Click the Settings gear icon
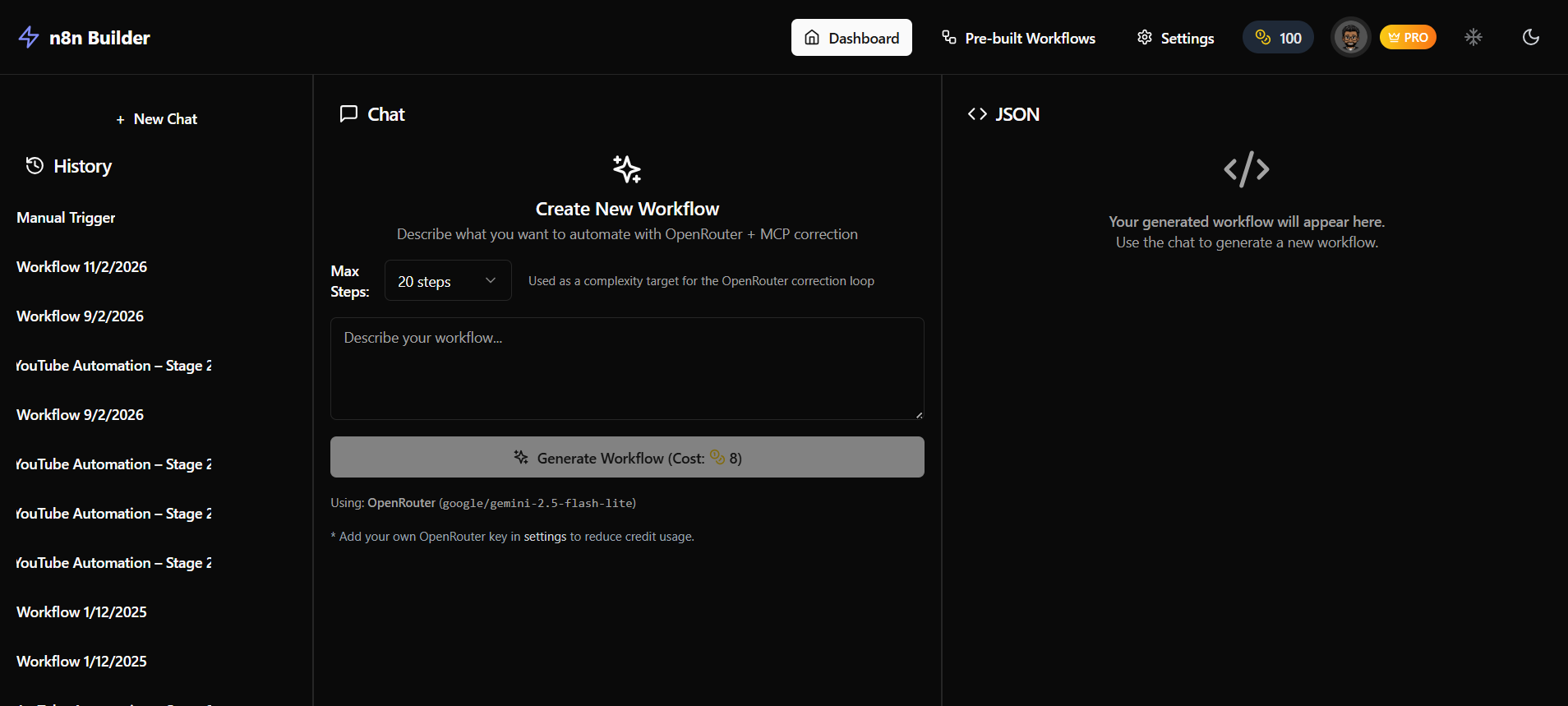This screenshot has width=1568, height=706. coord(1145,38)
